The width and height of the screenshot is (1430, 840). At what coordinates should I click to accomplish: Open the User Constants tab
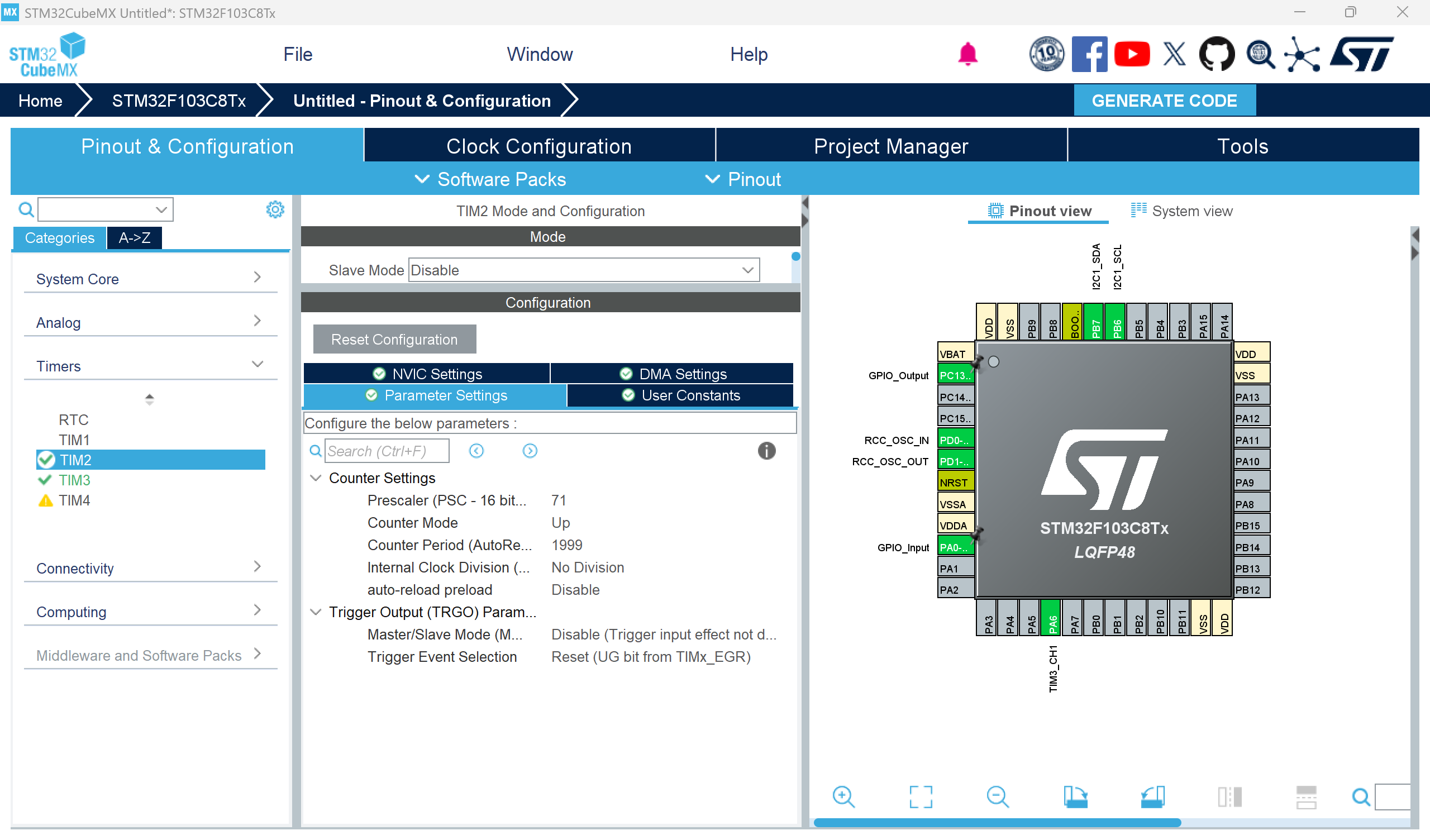click(680, 395)
